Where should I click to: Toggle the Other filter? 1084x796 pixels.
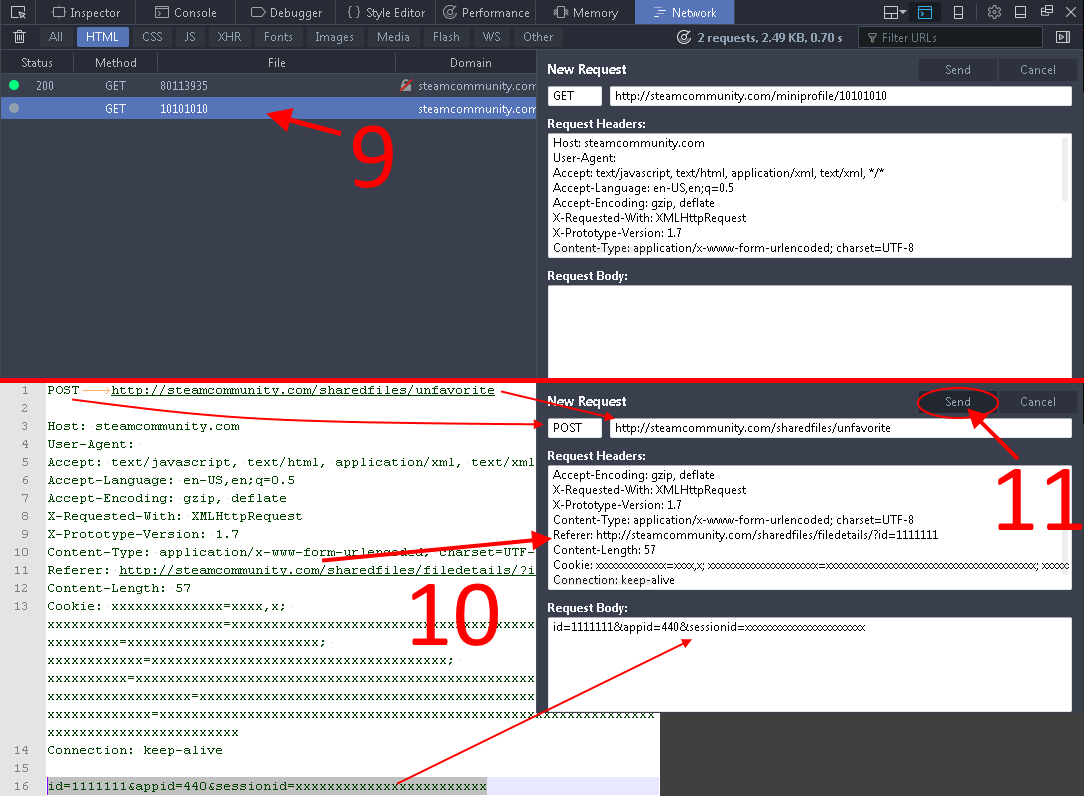(x=538, y=37)
